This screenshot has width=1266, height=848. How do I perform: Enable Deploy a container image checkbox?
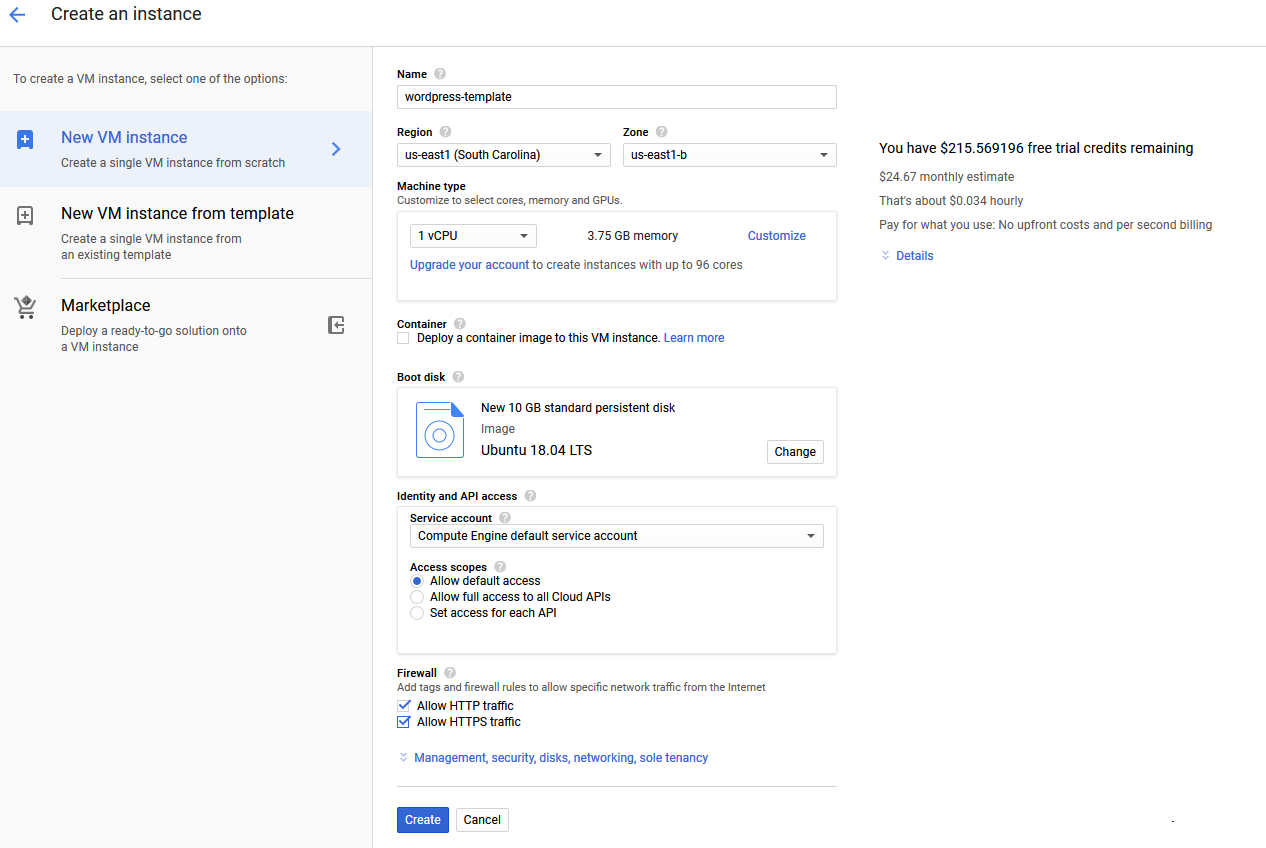[x=403, y=338]
